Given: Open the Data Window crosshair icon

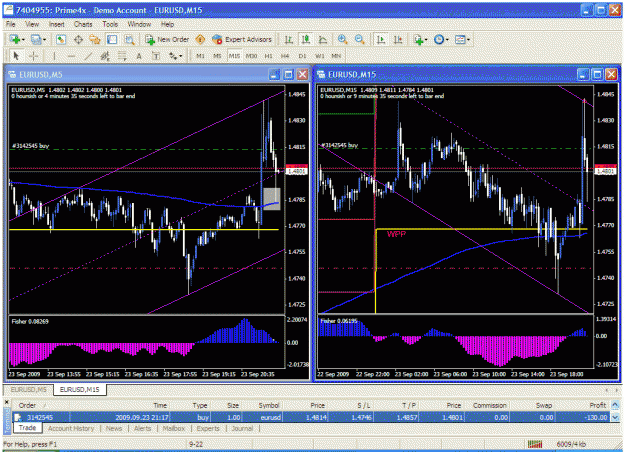Looking at the screenshot, I should click(78, 39).
